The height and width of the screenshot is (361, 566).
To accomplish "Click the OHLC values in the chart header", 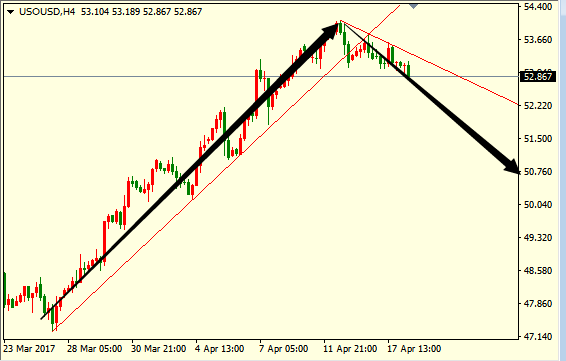I will 141,12.
